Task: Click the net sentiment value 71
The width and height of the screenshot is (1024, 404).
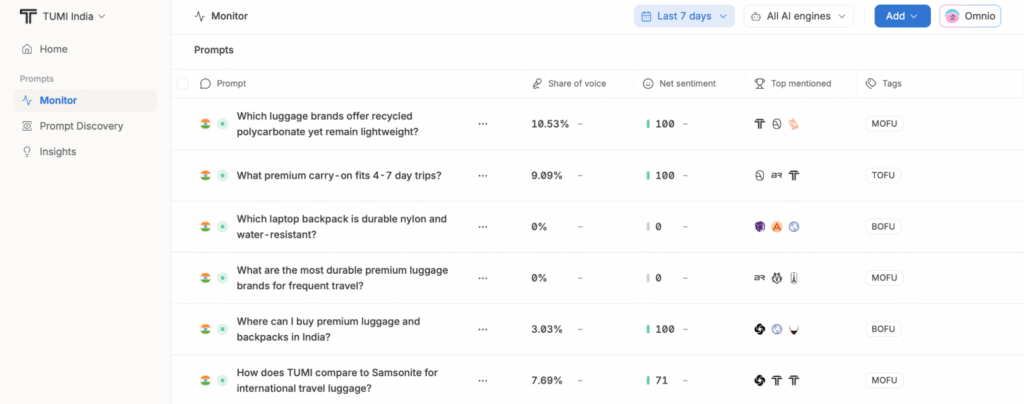Action: [662, 381]
